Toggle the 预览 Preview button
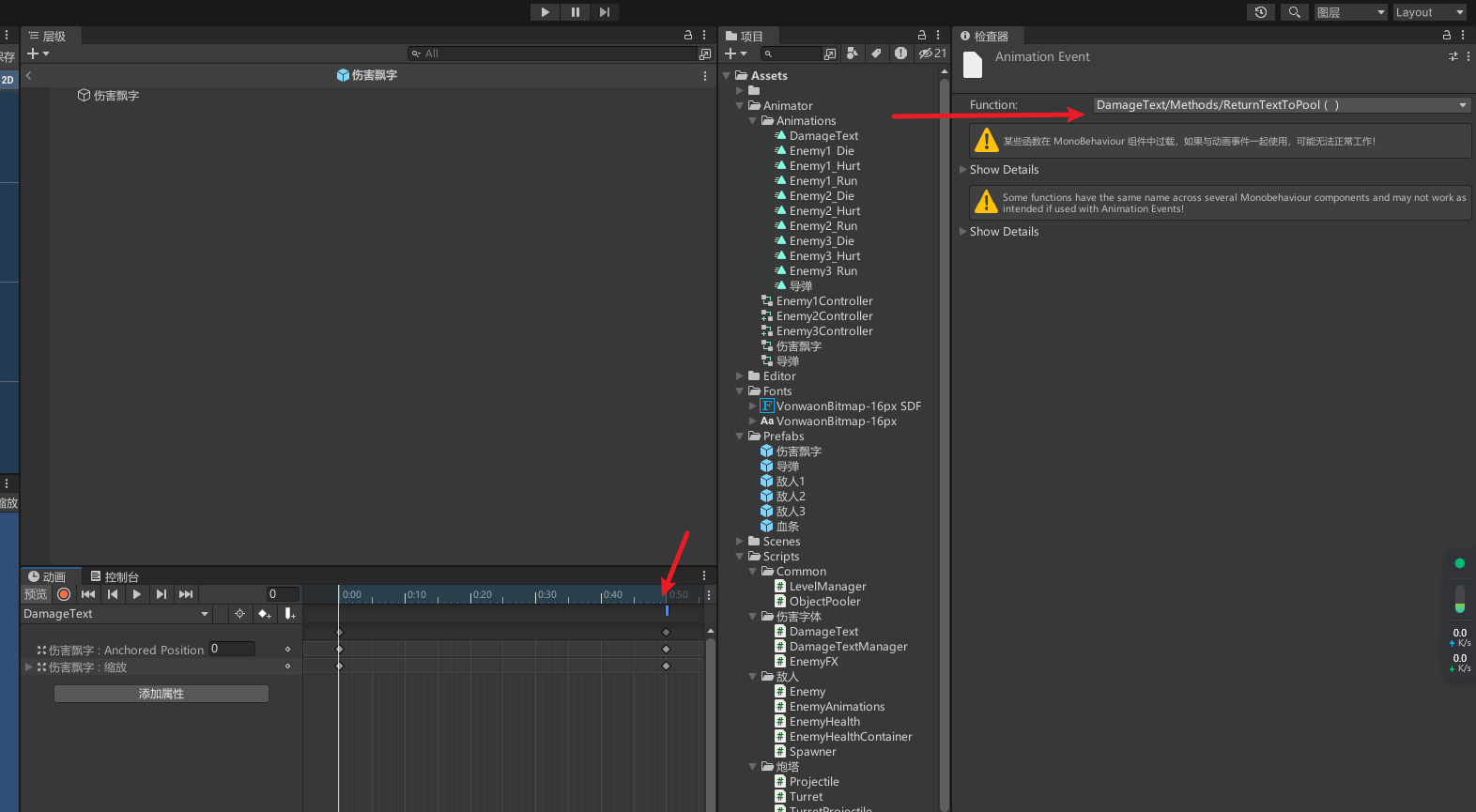This screenshot has height=812, width=1476. [x=36, y=594]
